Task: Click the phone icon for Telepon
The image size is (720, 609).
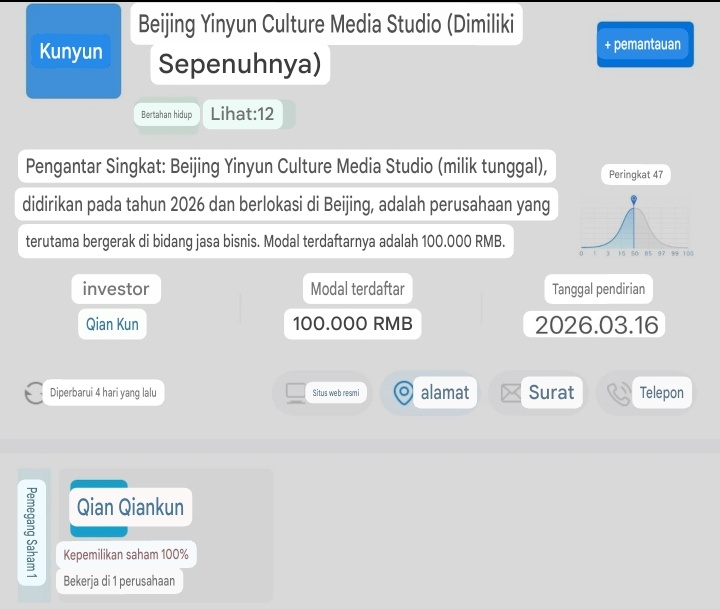Action: (619, 394)
